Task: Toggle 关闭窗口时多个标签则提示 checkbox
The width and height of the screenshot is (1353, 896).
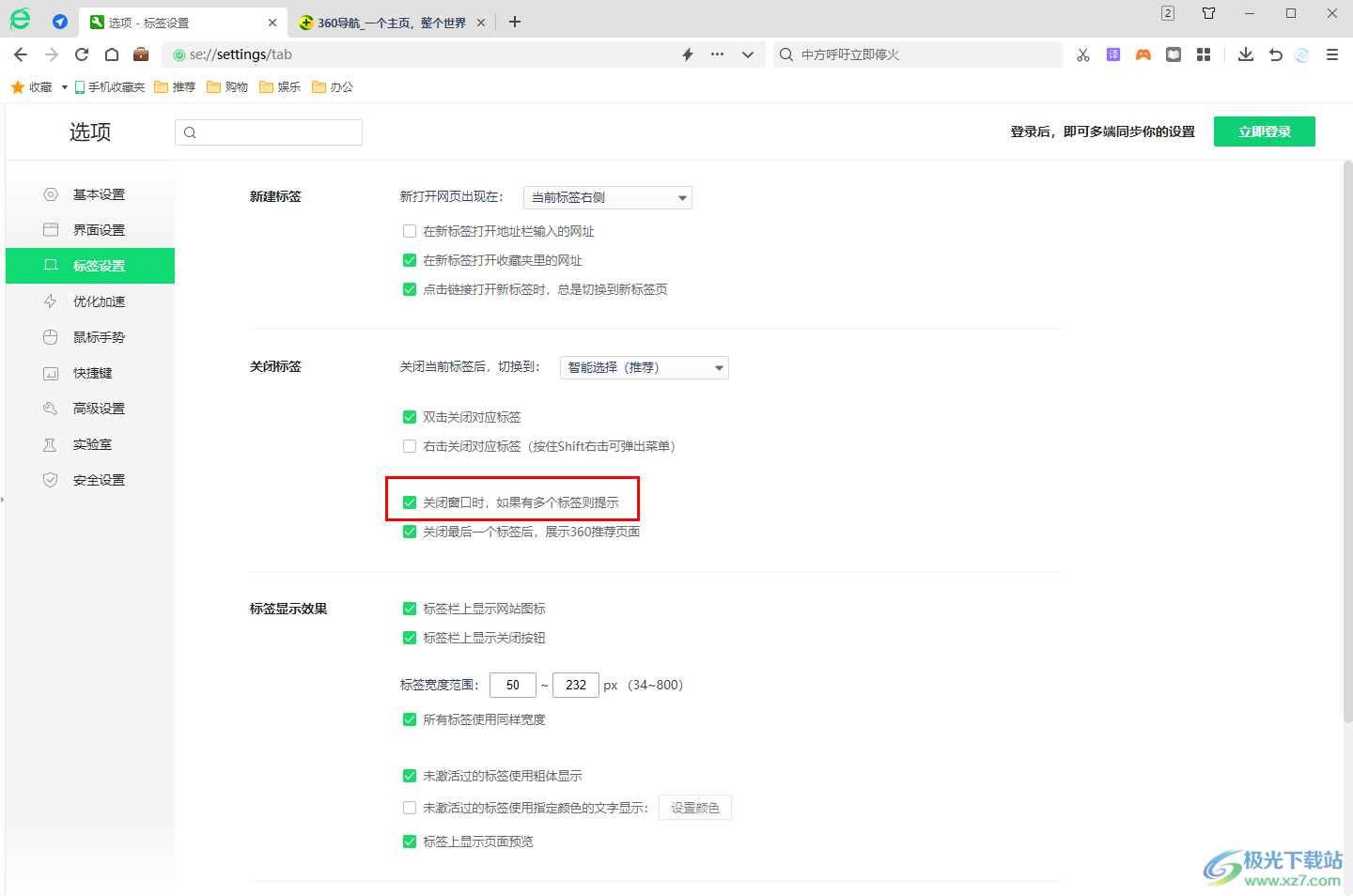Action: (410, 502)
